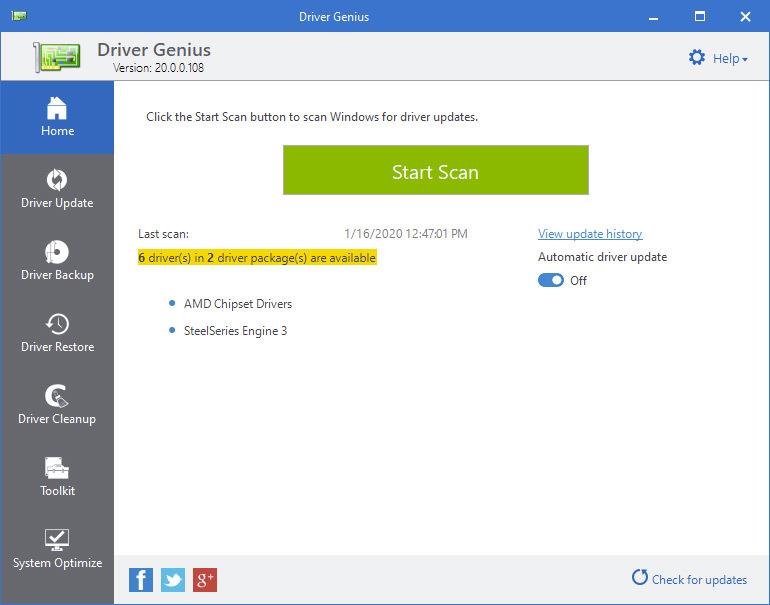
Task: Select SteelSeries Engine 3 entry
Action: tap(235, 331)
